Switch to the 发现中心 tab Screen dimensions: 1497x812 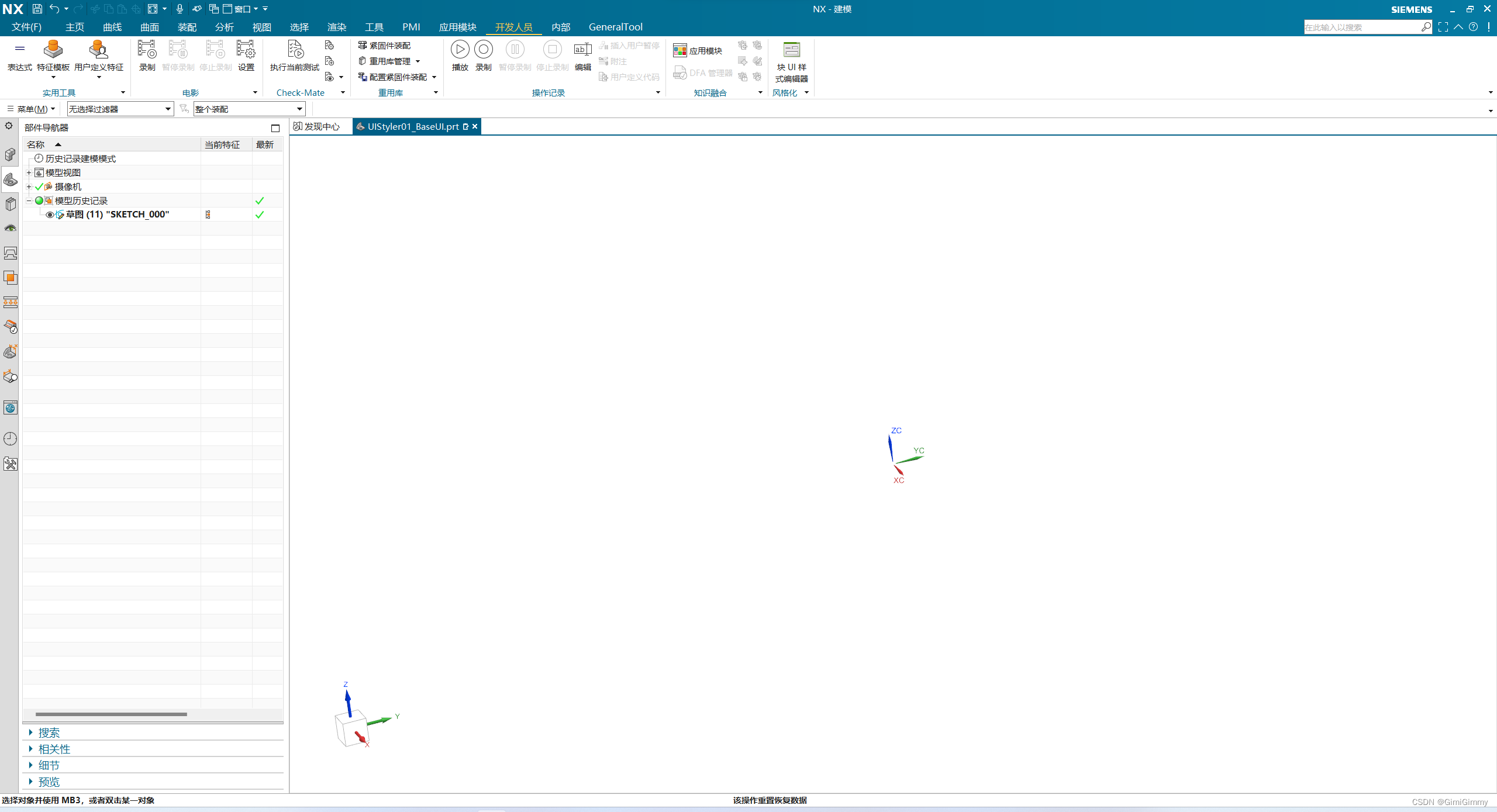(316, 126)
